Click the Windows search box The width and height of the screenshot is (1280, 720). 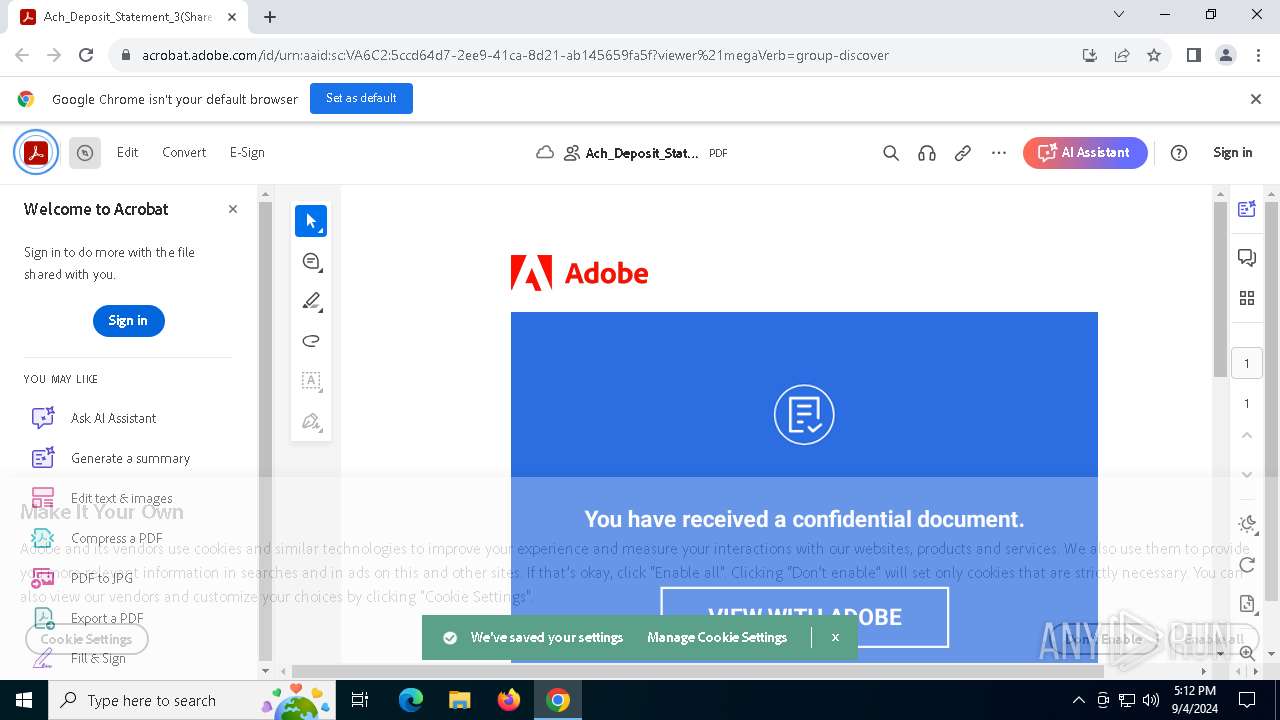(x=190, y=700)
